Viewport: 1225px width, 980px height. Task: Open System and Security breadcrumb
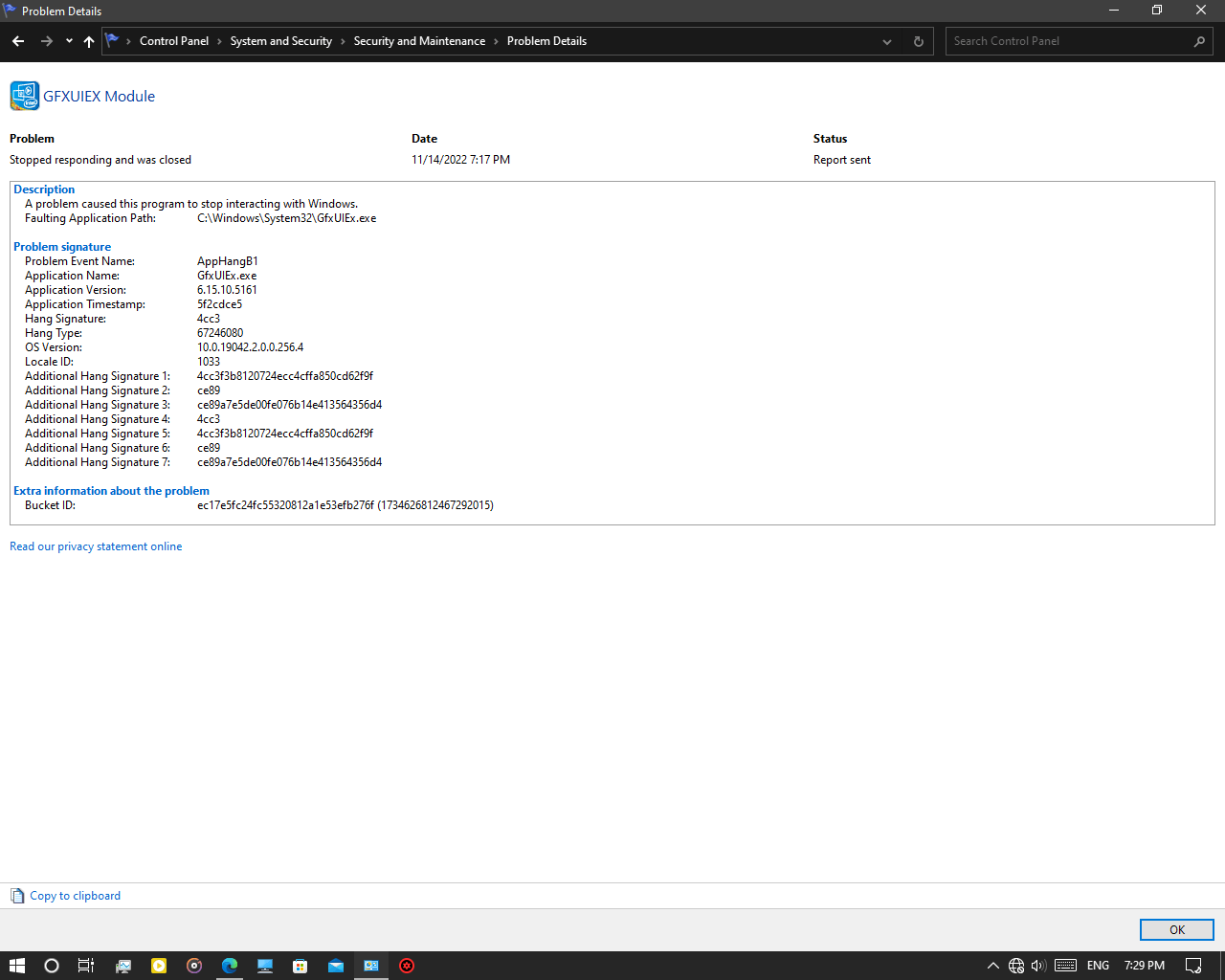281,41
